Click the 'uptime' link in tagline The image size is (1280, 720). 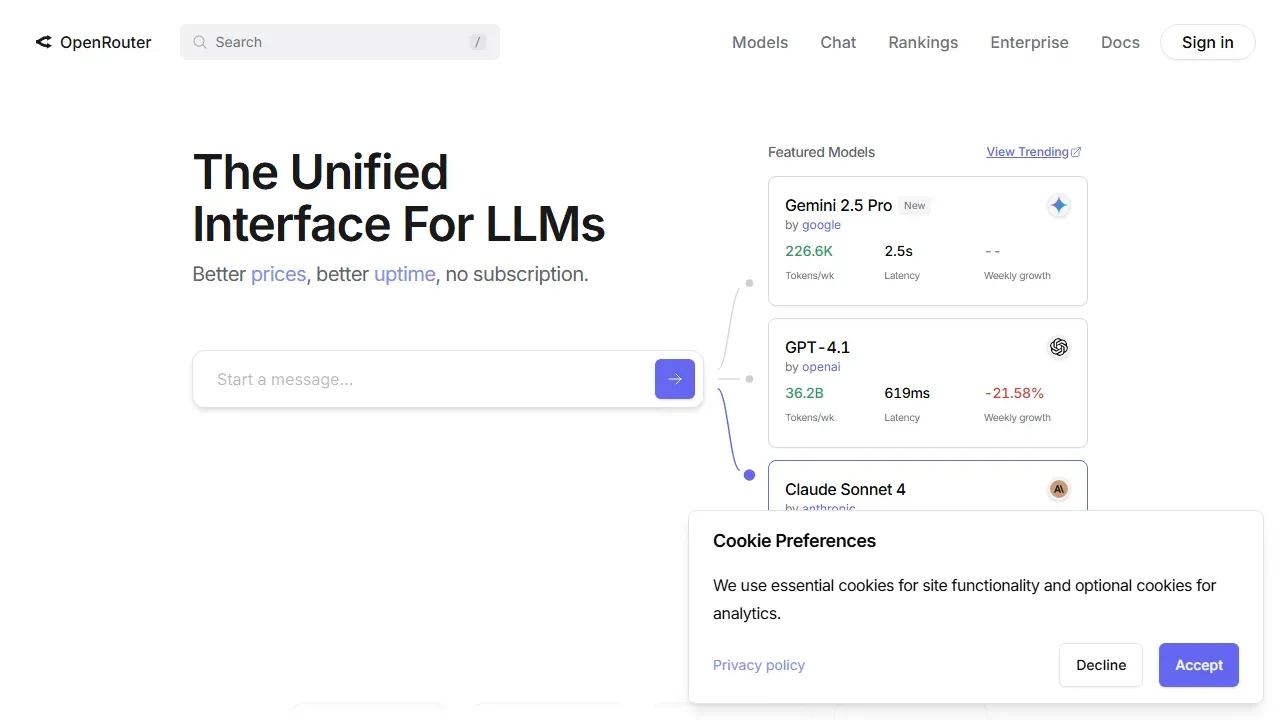[x=405, y=274]
